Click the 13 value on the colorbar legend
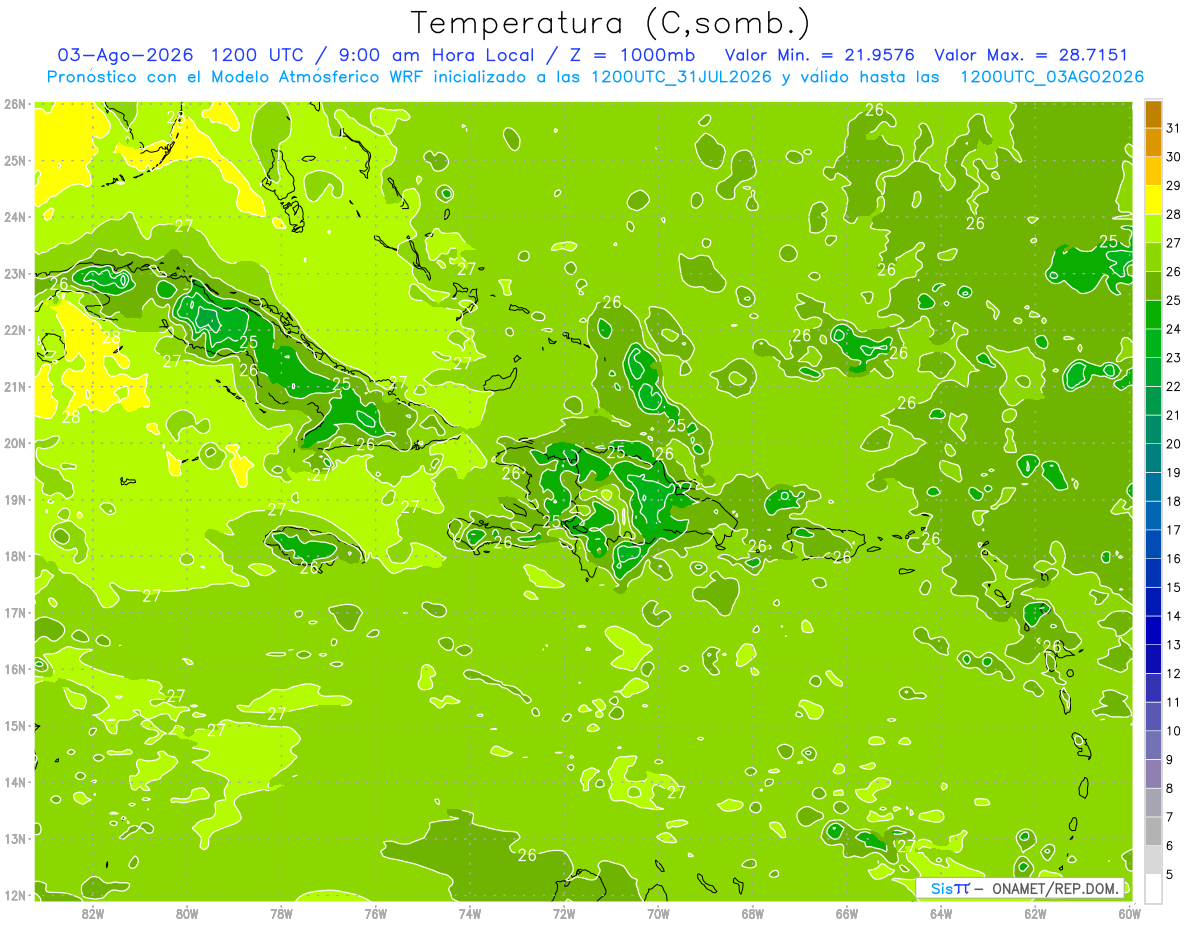Image resolution: width=1200 pixels, height=927 pixels. (x=1174, y=644)
